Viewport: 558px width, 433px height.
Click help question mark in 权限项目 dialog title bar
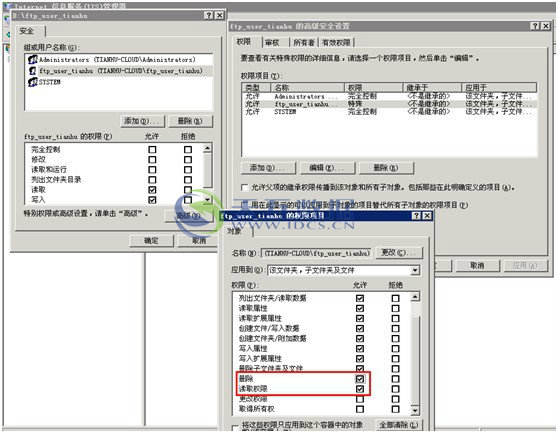coord(416,216)
